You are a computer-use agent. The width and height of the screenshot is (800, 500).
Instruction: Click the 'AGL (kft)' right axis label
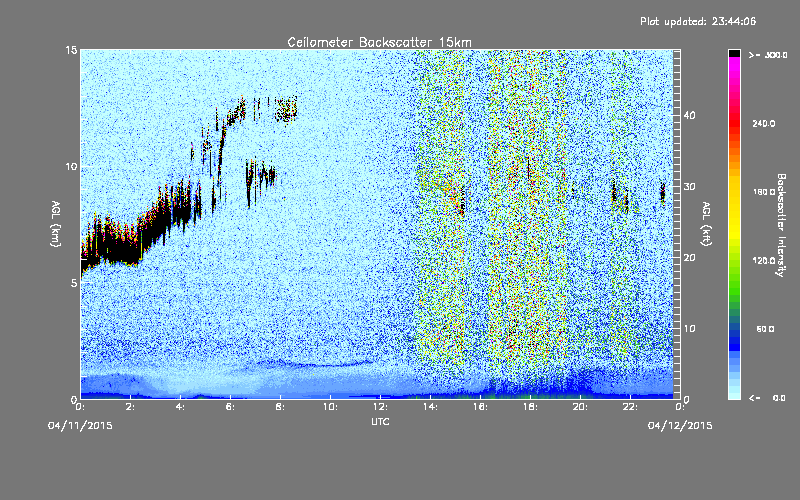point(706,223)
